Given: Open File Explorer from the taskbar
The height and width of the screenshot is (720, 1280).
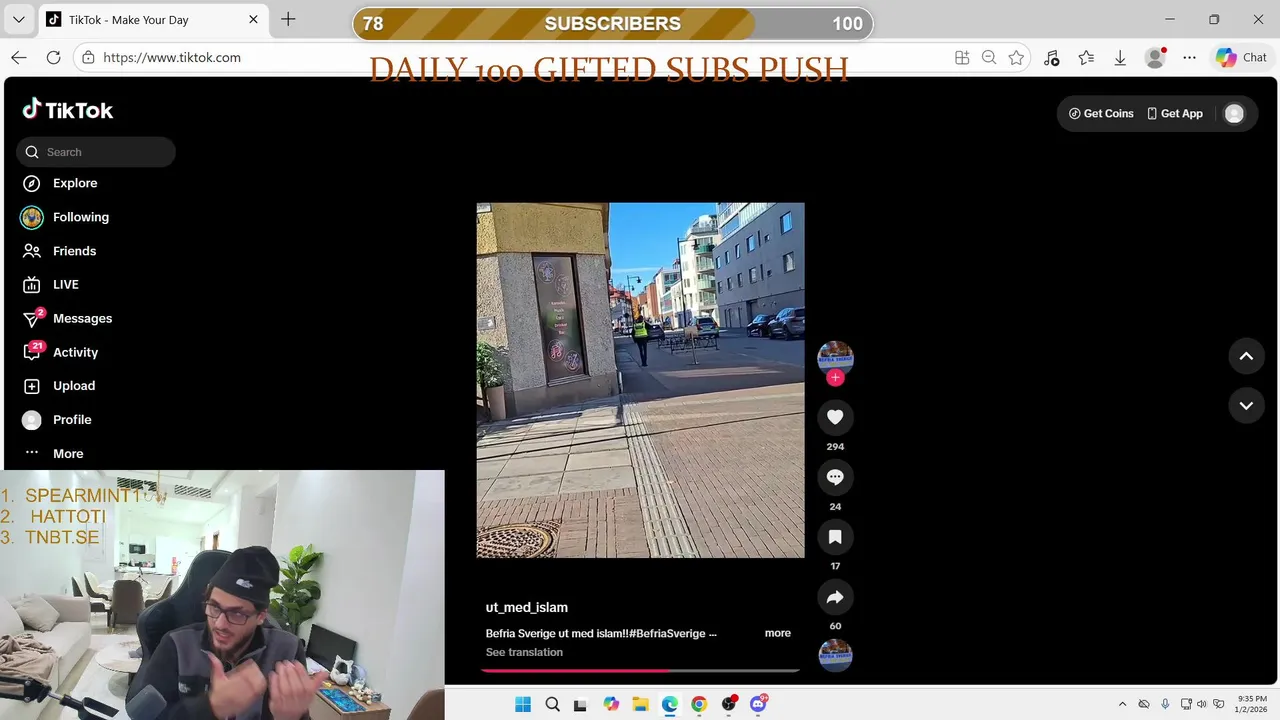Looking at the screenshot, I should click(640, 704).
